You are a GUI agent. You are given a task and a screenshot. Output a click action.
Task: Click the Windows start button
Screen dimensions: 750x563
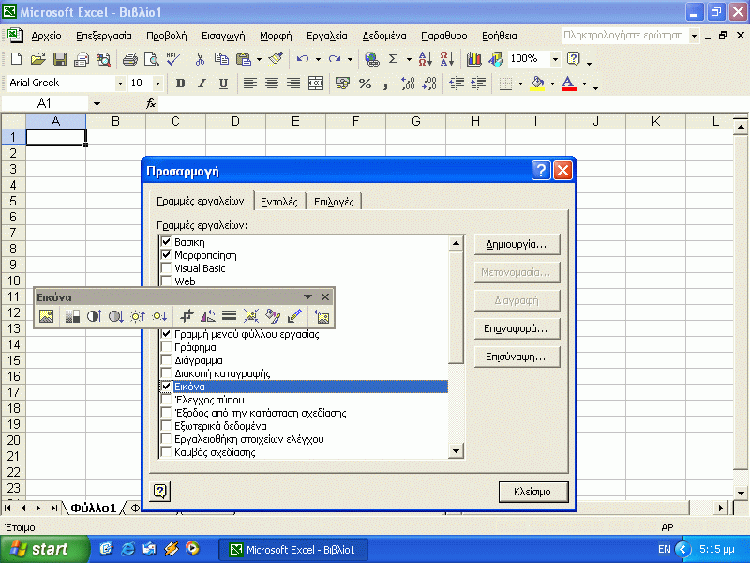(45, 549)
